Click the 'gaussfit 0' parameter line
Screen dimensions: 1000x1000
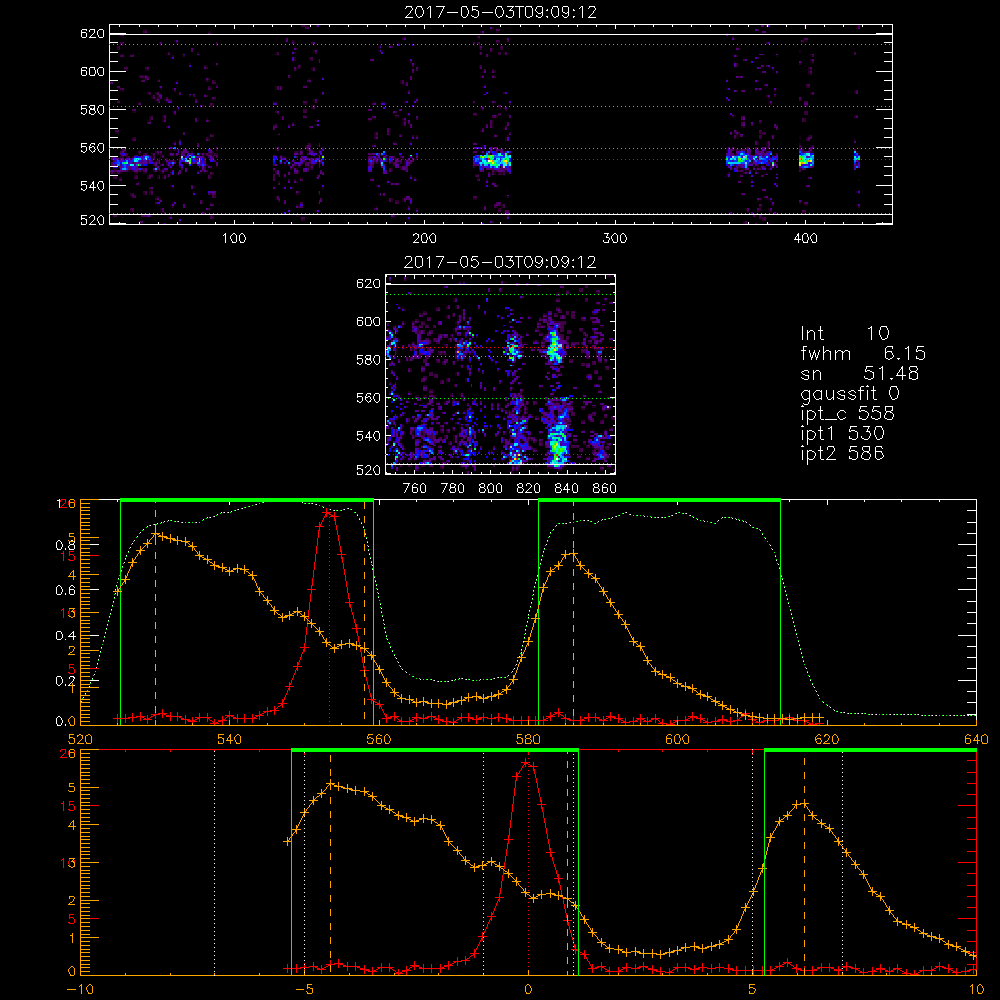tap(850, 394)
